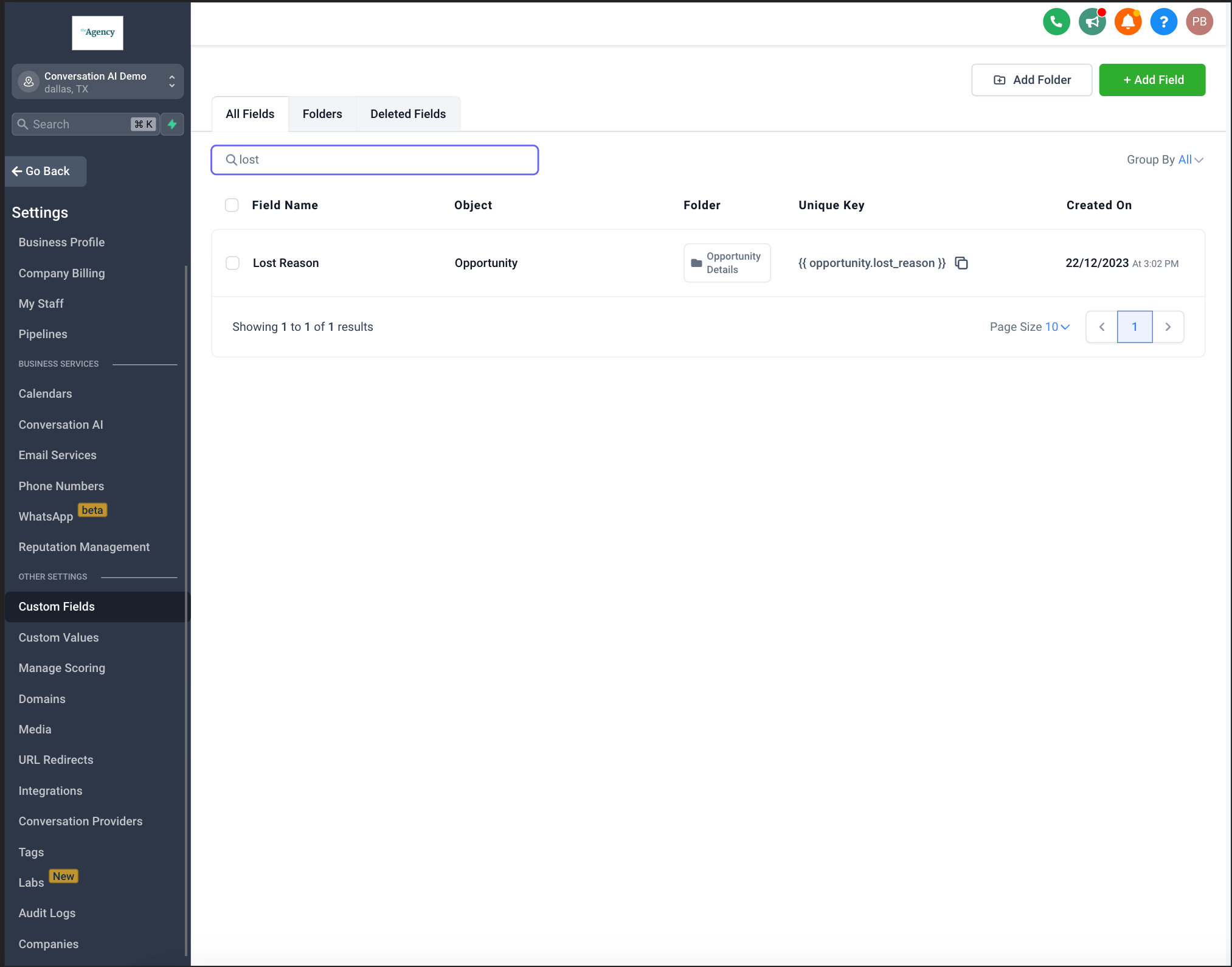
Task: Open Integrations settings
Action: coord(50,791)
